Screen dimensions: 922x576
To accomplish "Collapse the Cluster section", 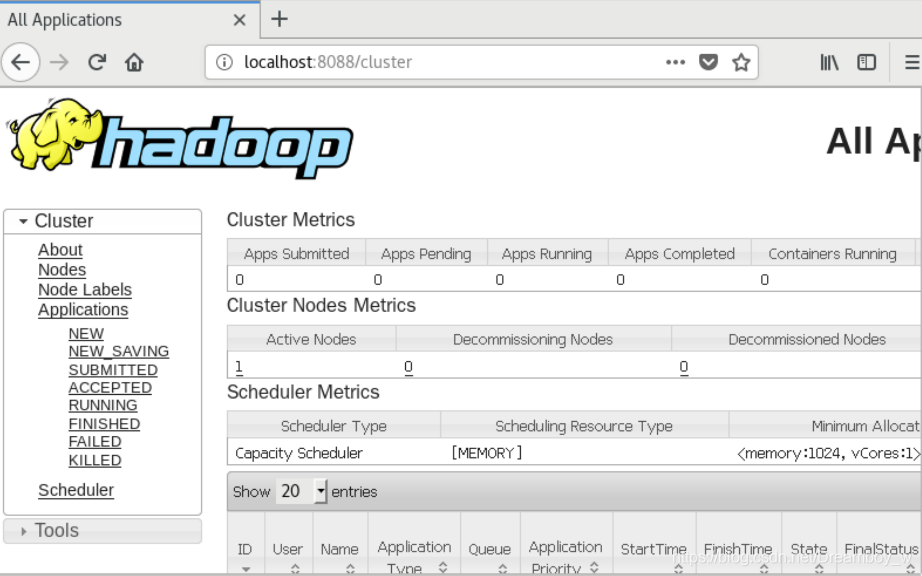I will [102, 221].
